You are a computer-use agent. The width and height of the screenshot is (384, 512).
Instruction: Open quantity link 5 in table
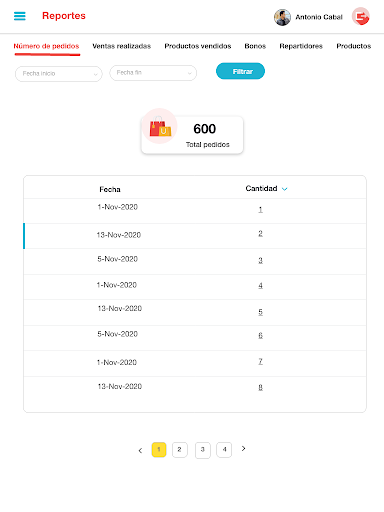(x=260, y=312)
